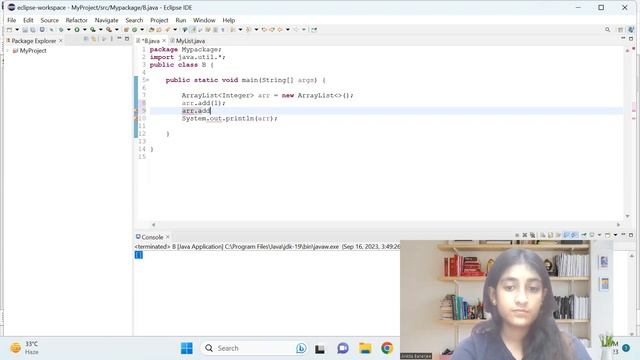
Task: Click the Next Annotation toolbar icon
Action: click(232, 29)
